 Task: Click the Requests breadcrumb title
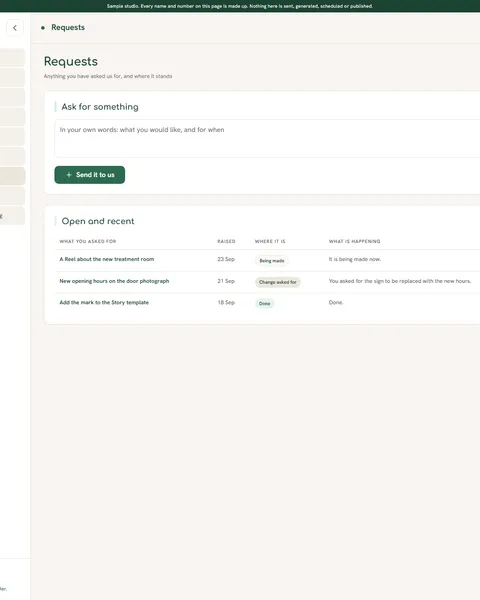tap(68, 28)
